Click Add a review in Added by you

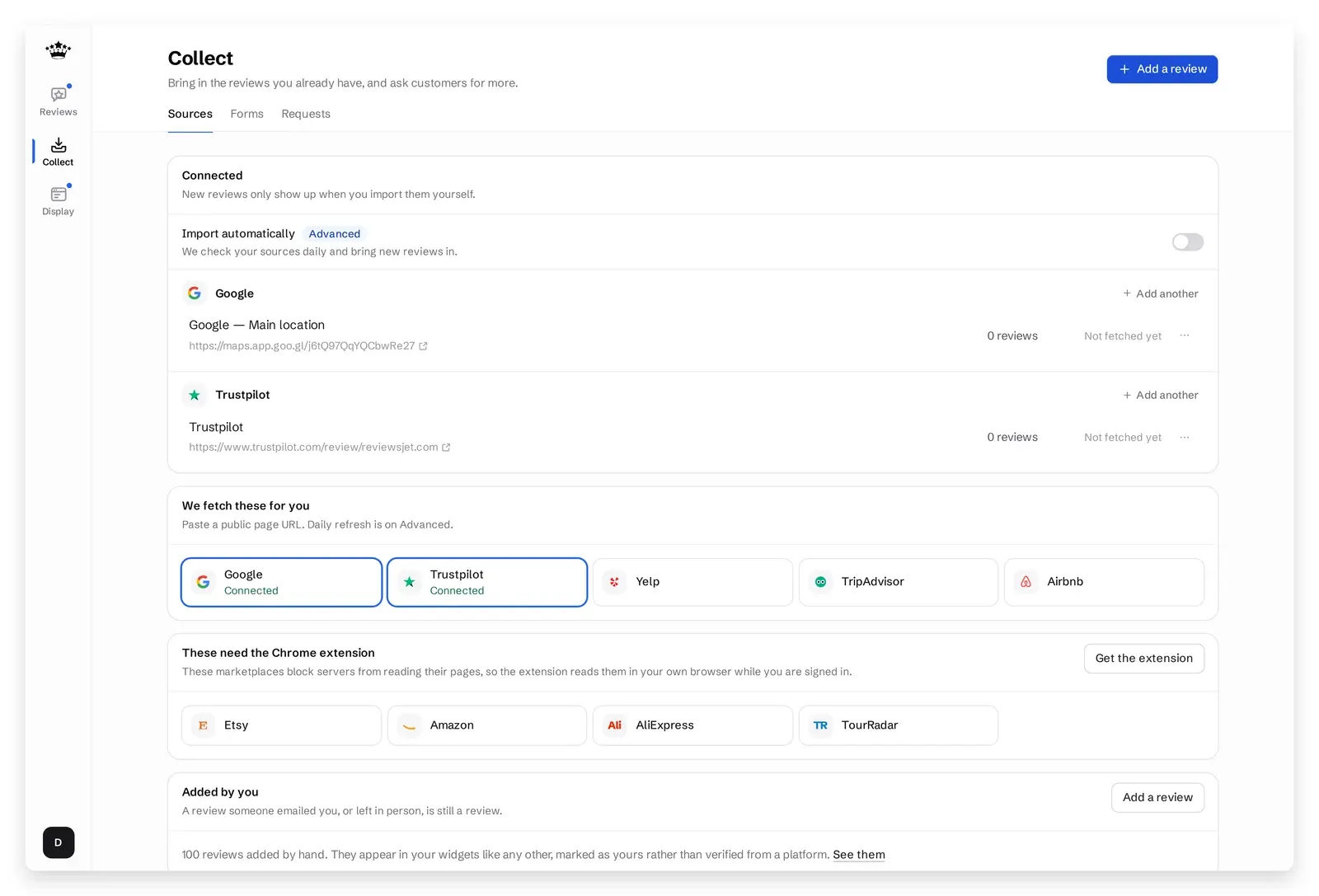point(1157,797)
